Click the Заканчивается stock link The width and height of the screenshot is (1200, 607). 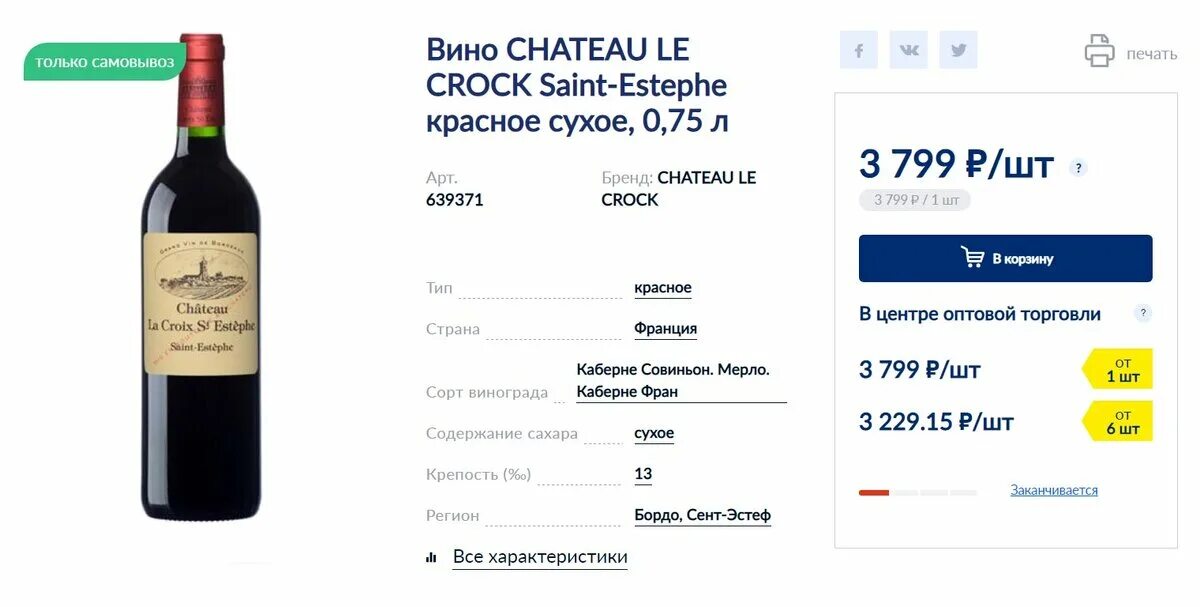(x=1054, y=490)
